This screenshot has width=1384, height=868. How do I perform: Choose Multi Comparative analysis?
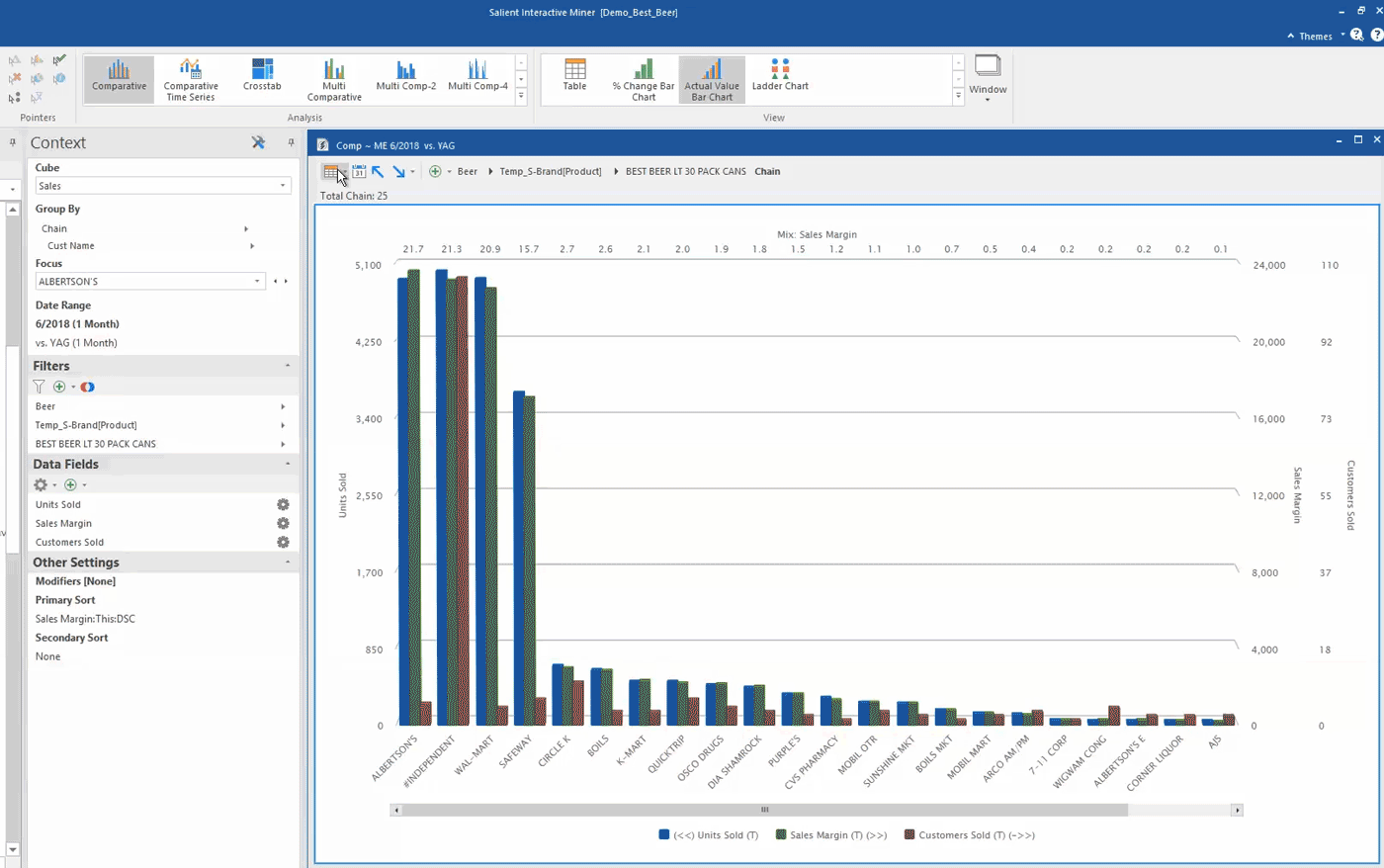click(334, 79)
